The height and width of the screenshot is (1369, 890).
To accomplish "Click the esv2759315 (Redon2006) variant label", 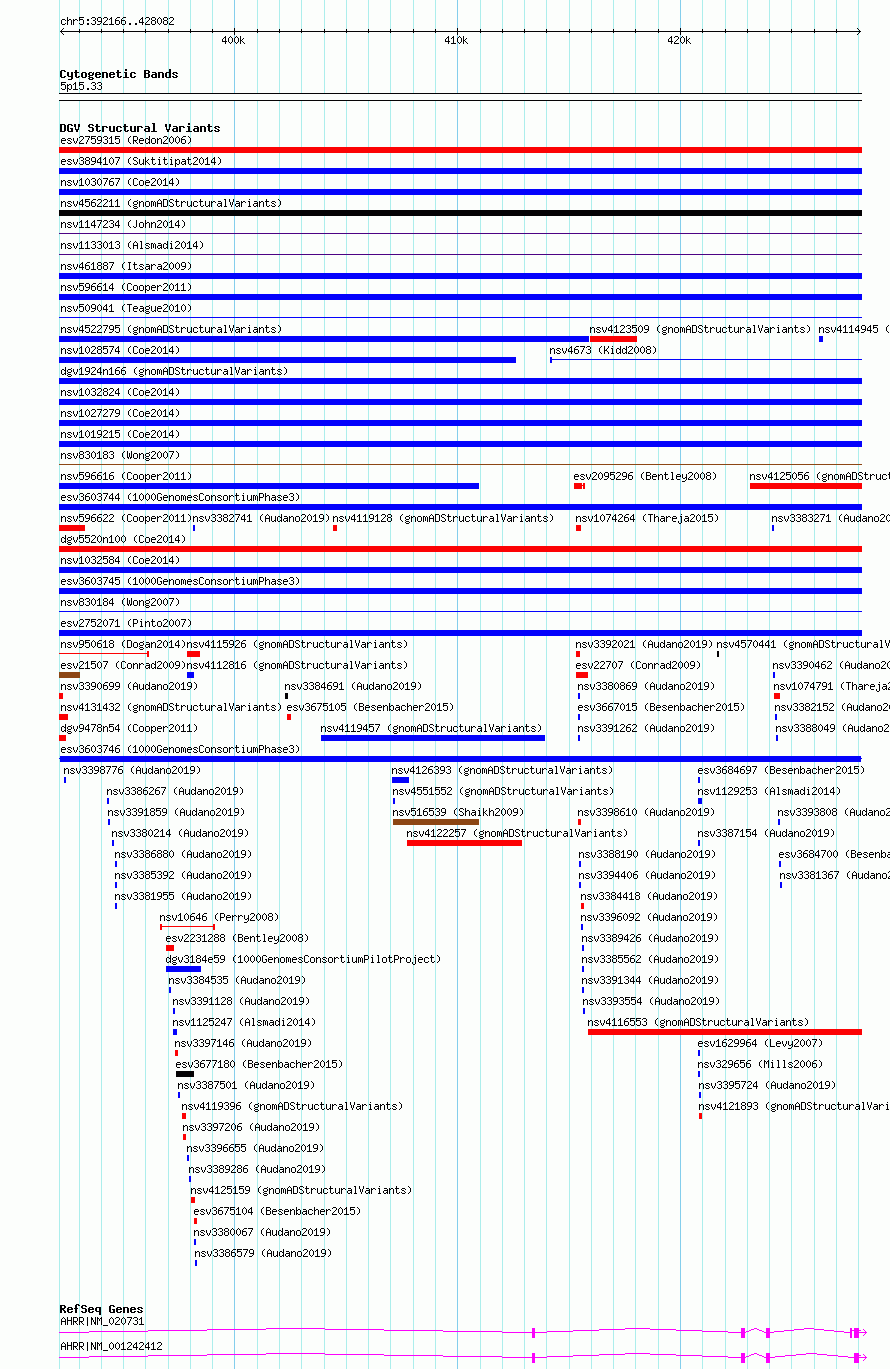I will (126, 140).
